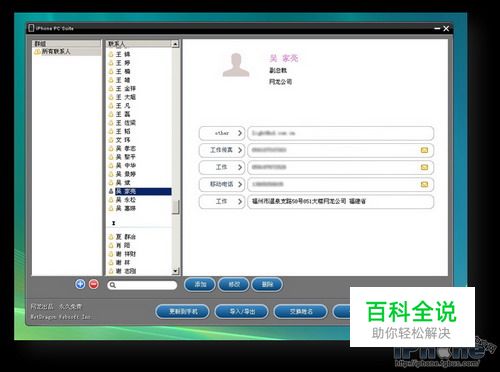Click the contact search input field
This screenshot has height=372, width=500.
click(x=142, y=285)
